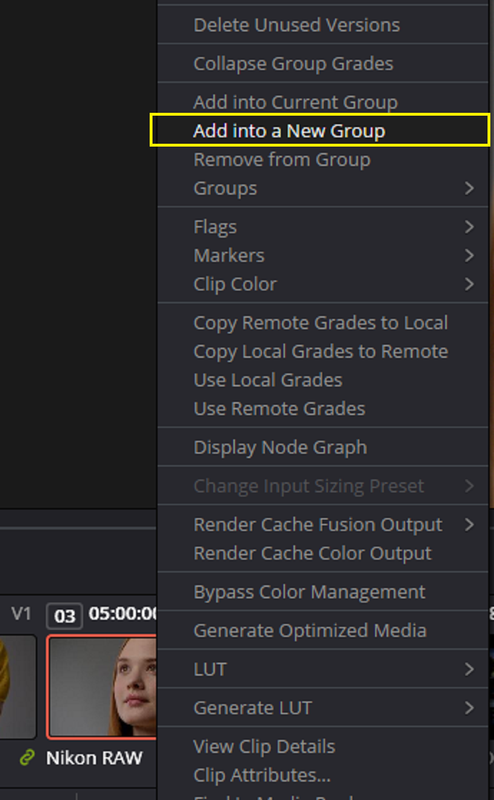Expand the Groups submenu arrow

pos(469,188)
